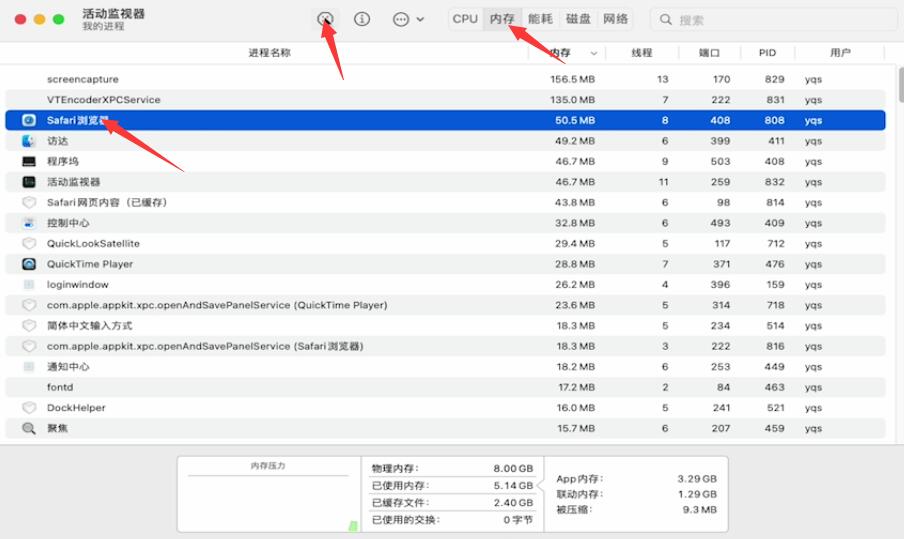Viewport: 904px width, 539px height.
Task: Click the QuickLookSatellite shield icon
Action: pyautogui.click(x=29, y=243)
